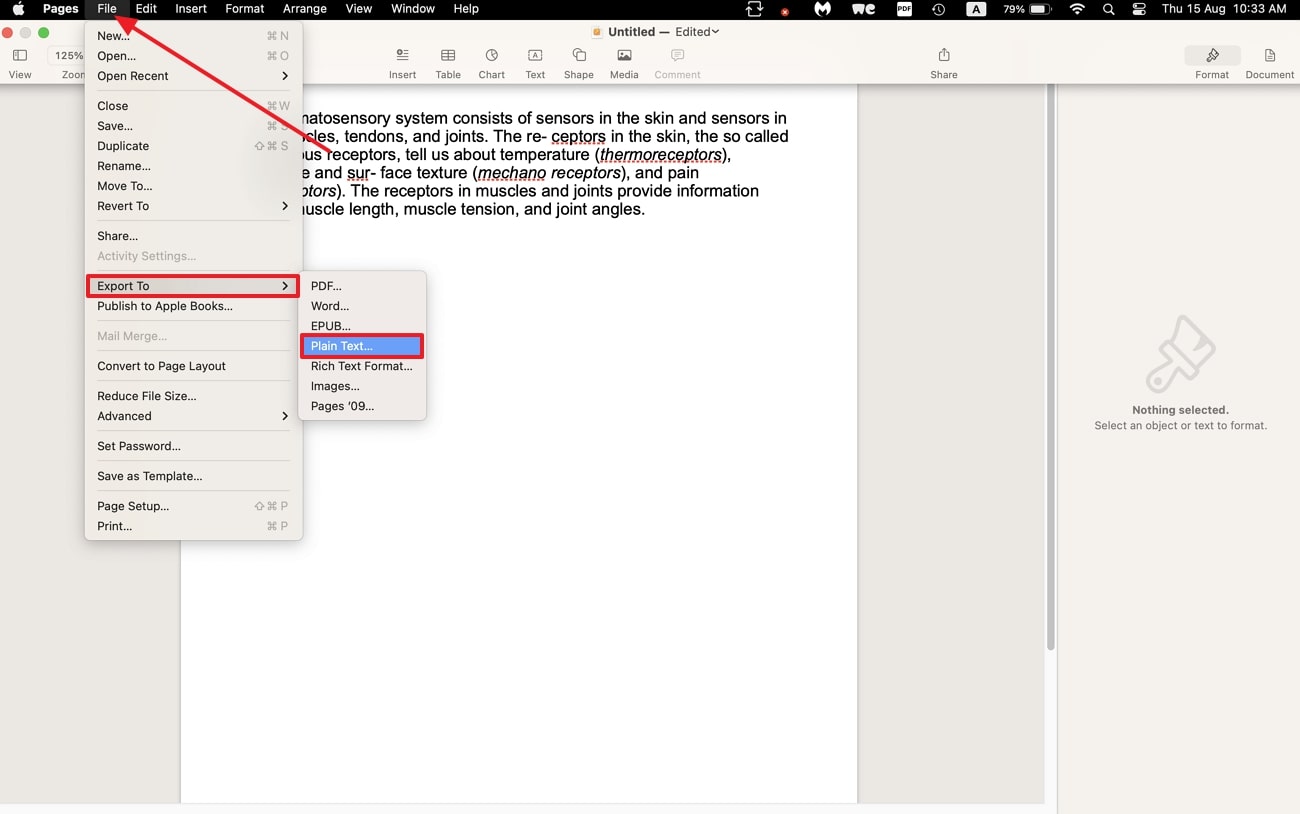Choose Move To... from File menu

coord(193,186)
